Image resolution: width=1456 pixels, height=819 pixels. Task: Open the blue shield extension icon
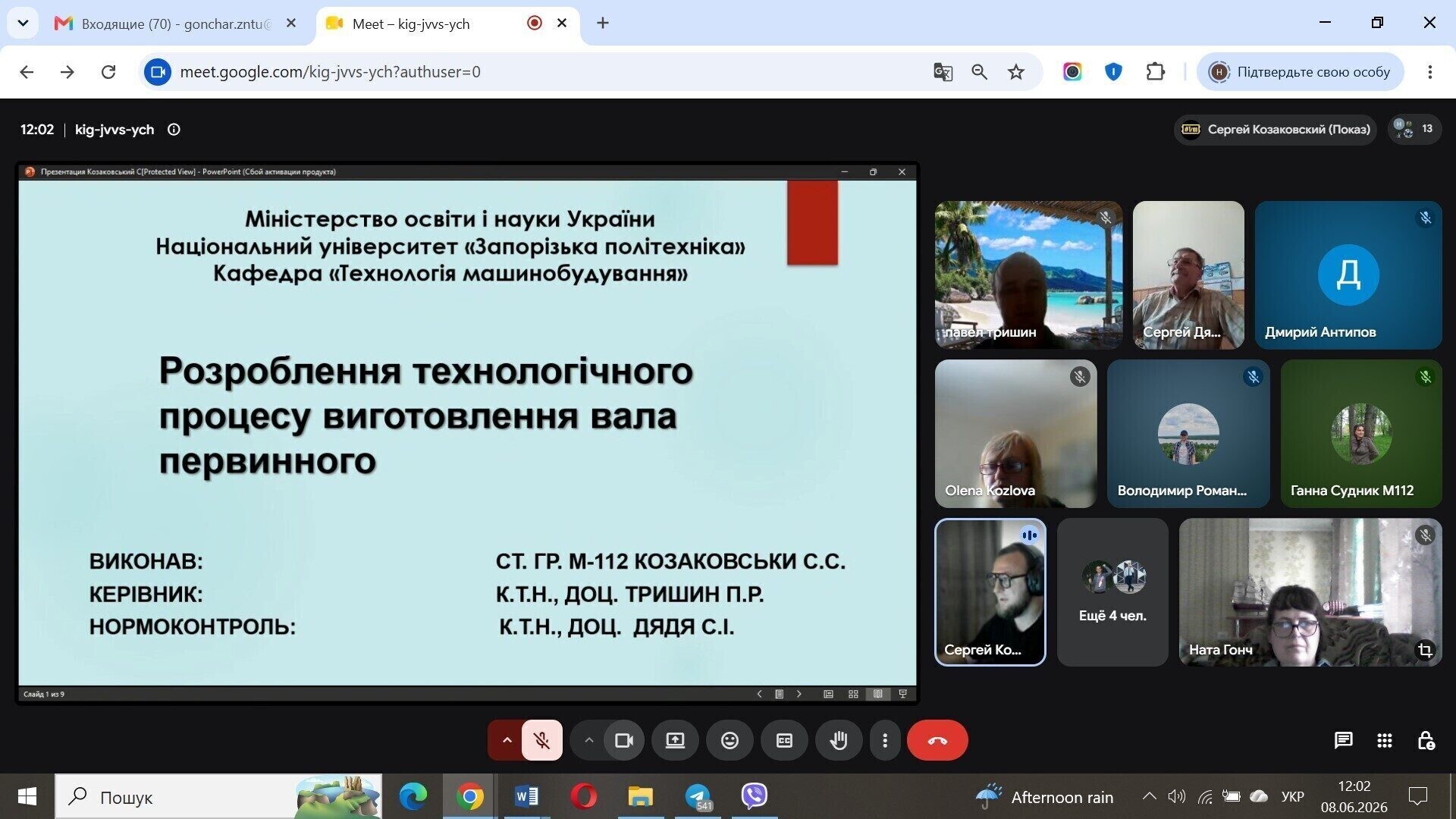(1113, 72)
